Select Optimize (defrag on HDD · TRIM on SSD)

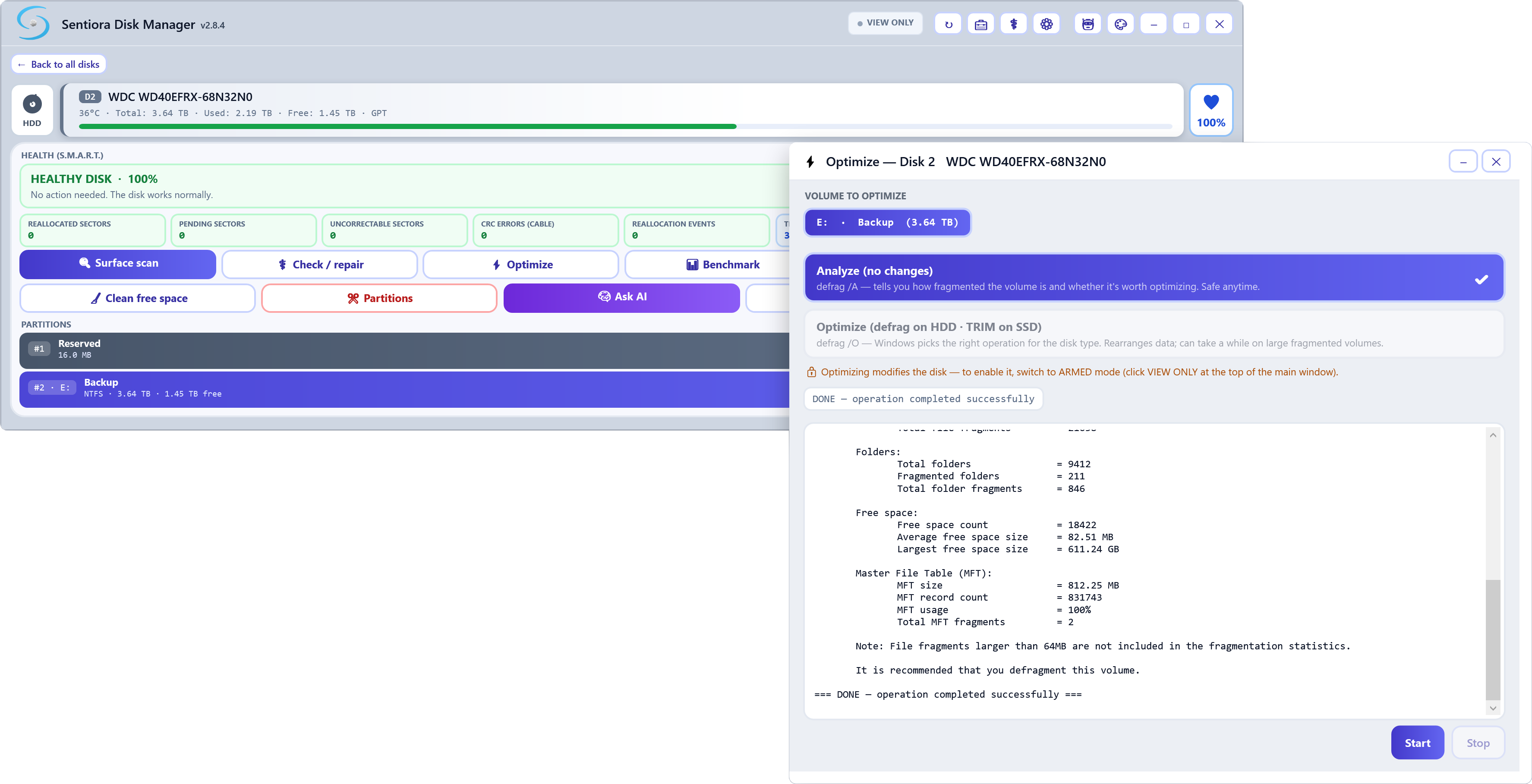pos(1154,334)
